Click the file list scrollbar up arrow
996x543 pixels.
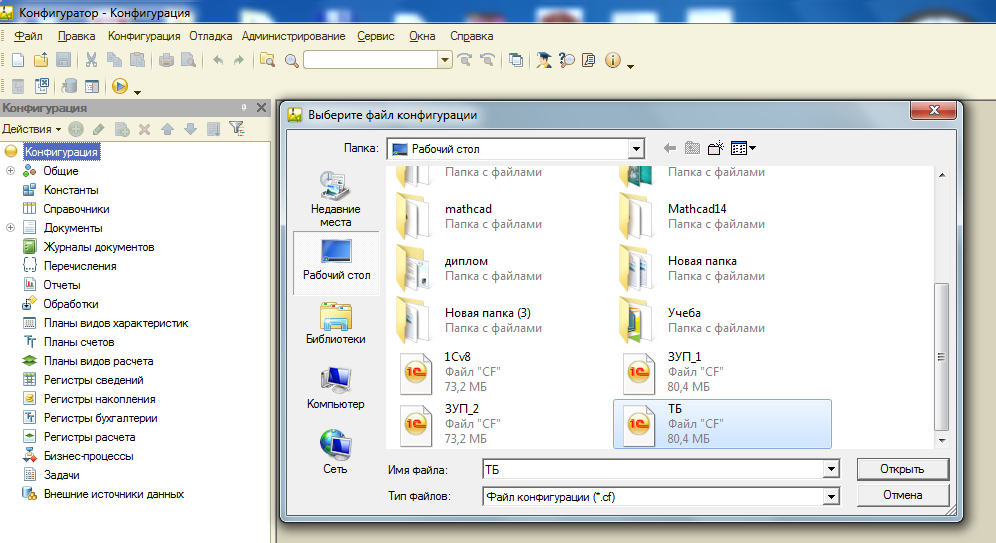[942, 175]
